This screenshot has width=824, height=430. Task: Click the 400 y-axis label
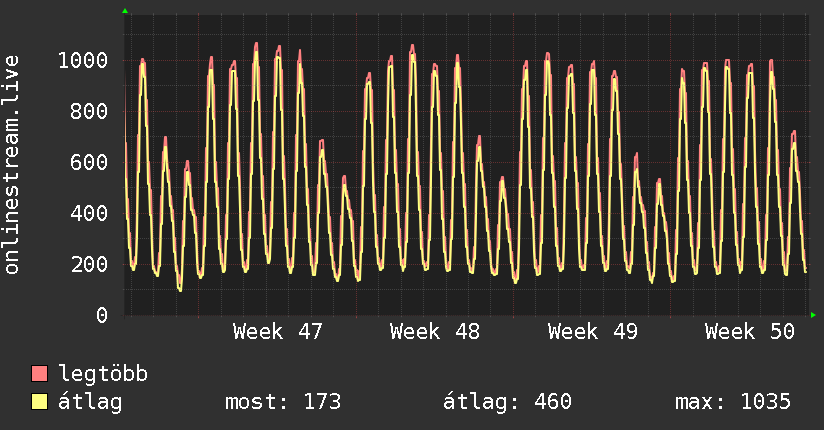click(89, 213)
